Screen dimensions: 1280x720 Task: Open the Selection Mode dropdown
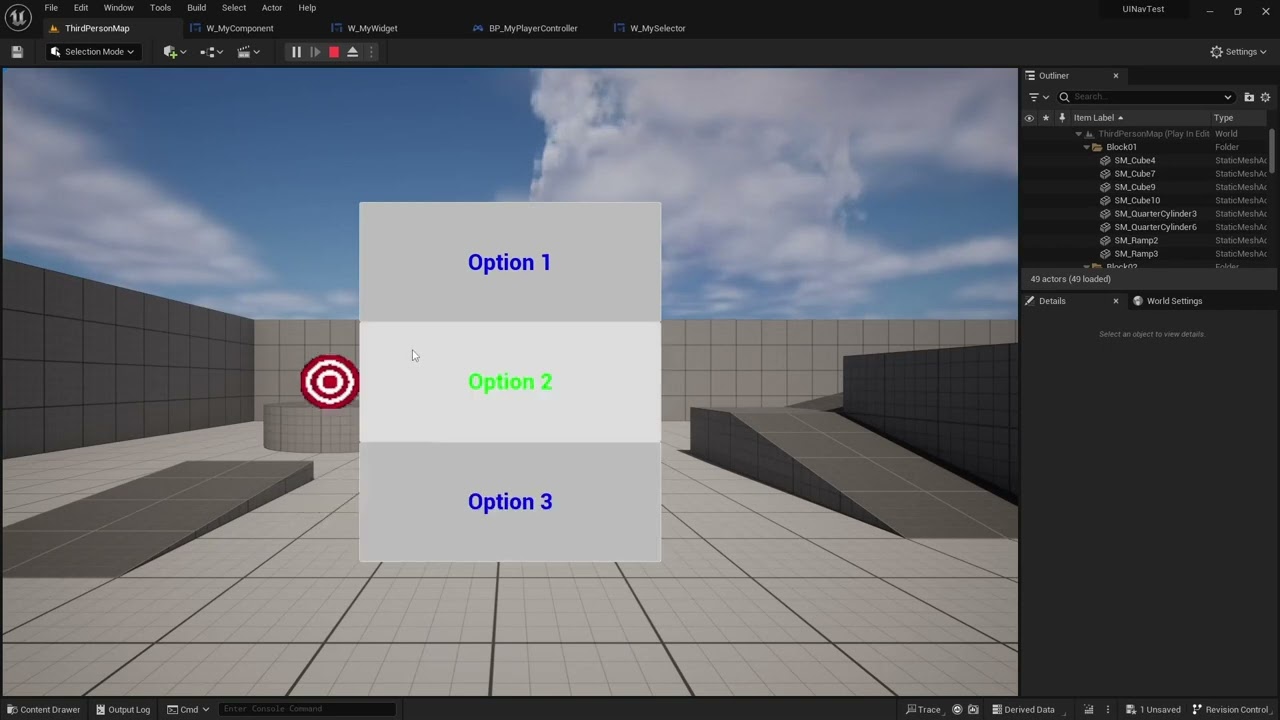coord(92,52)
